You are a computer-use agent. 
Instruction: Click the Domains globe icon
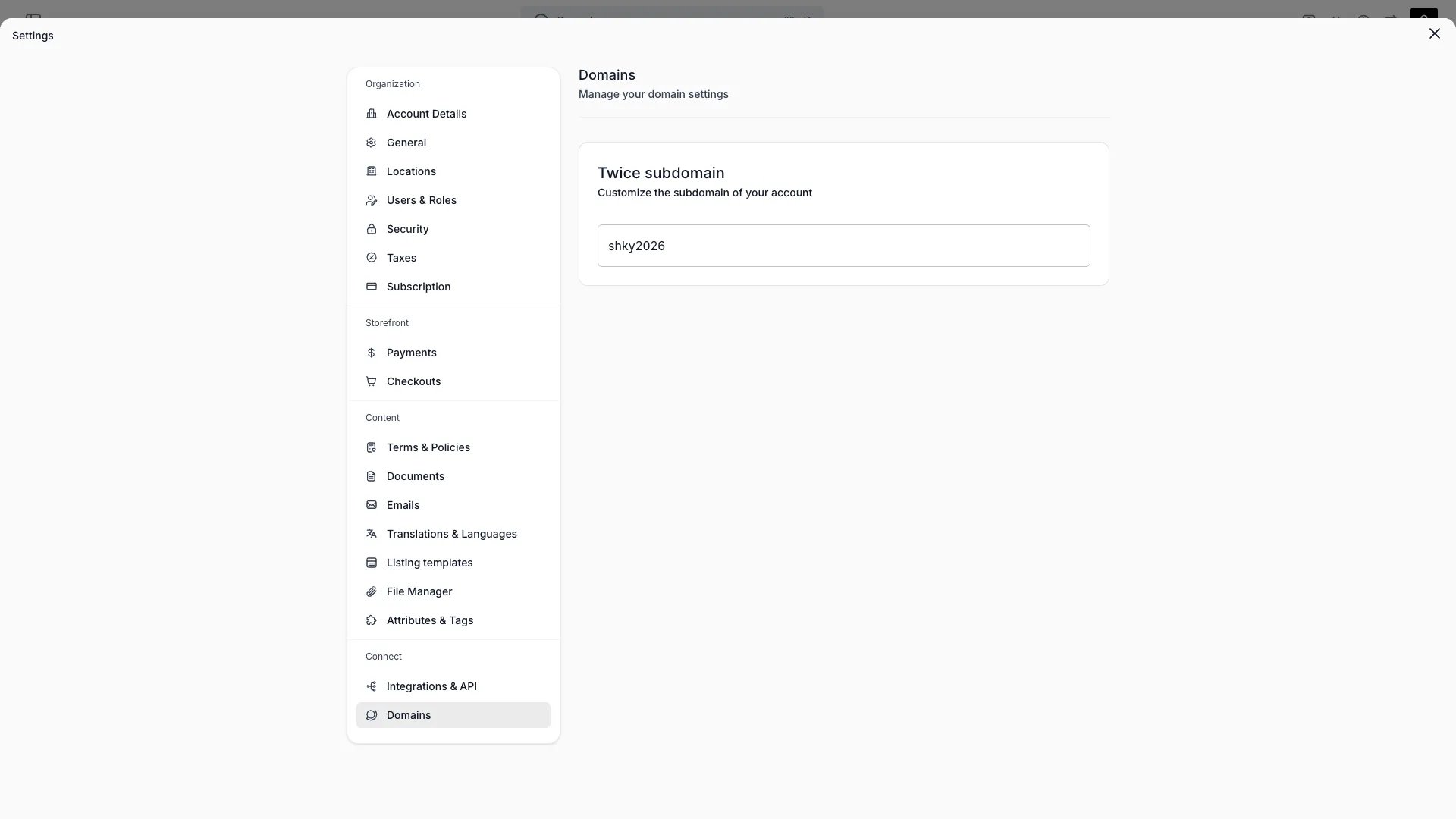(x=372, y=715)
